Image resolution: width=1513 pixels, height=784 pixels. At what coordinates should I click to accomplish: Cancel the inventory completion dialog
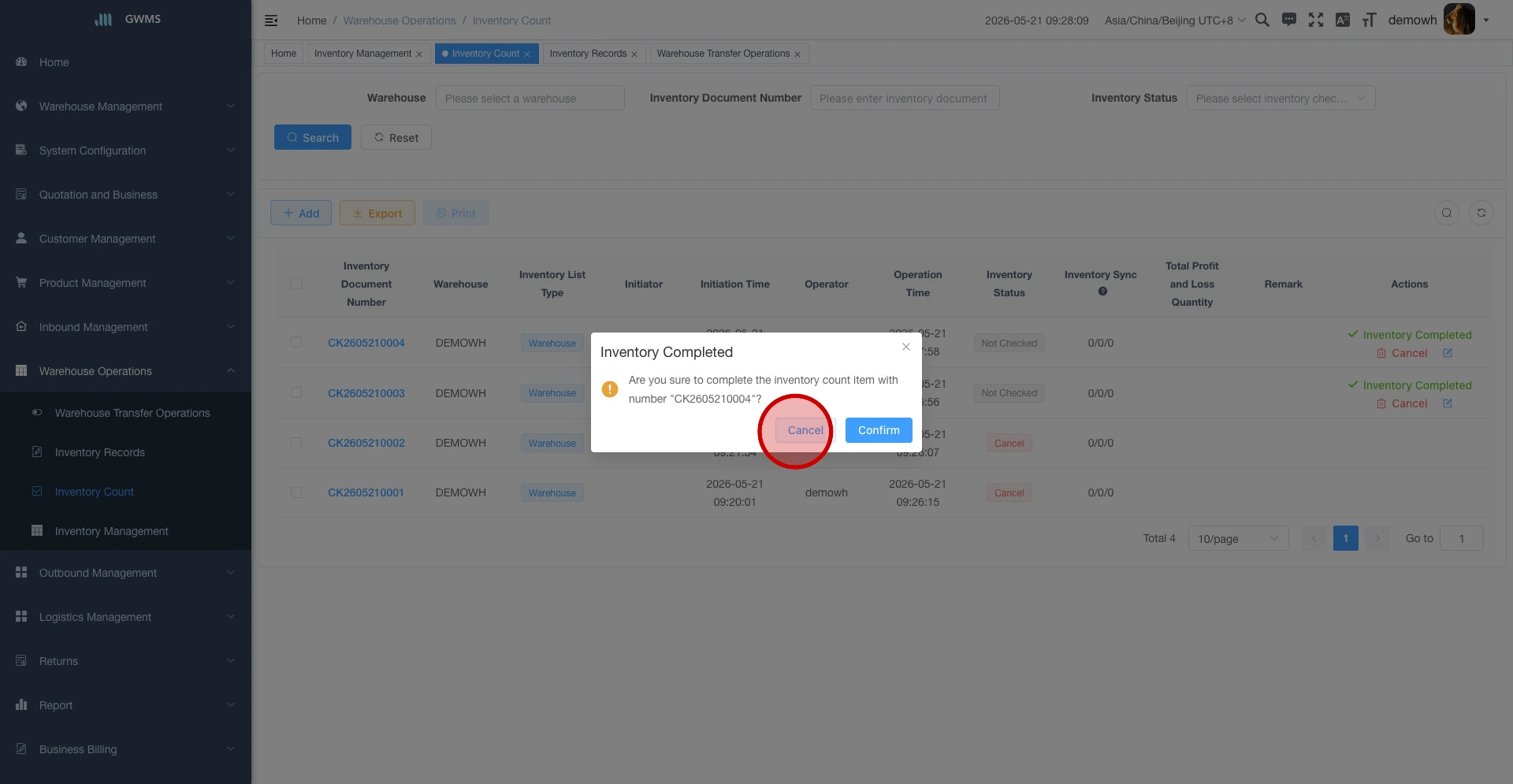[x=805, y=430]
